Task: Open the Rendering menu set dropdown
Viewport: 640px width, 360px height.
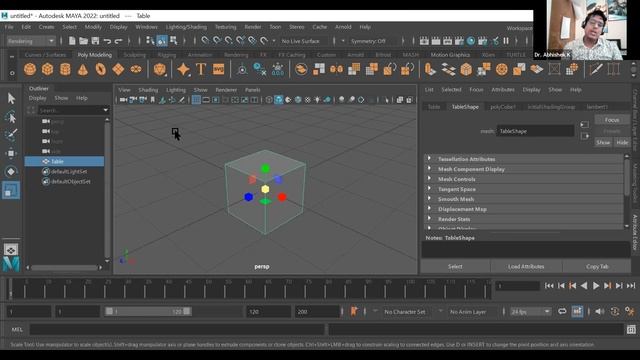Action: (31, 41)
